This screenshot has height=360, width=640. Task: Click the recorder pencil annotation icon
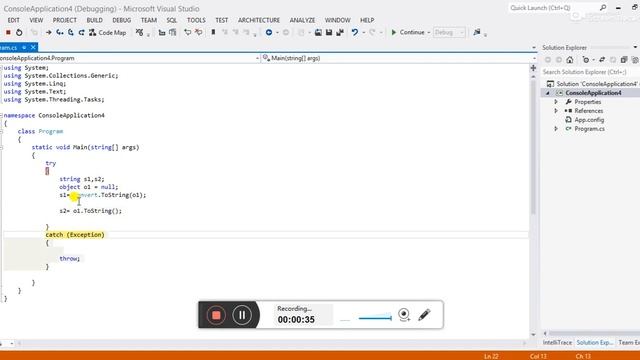click(x=424, y=315)
